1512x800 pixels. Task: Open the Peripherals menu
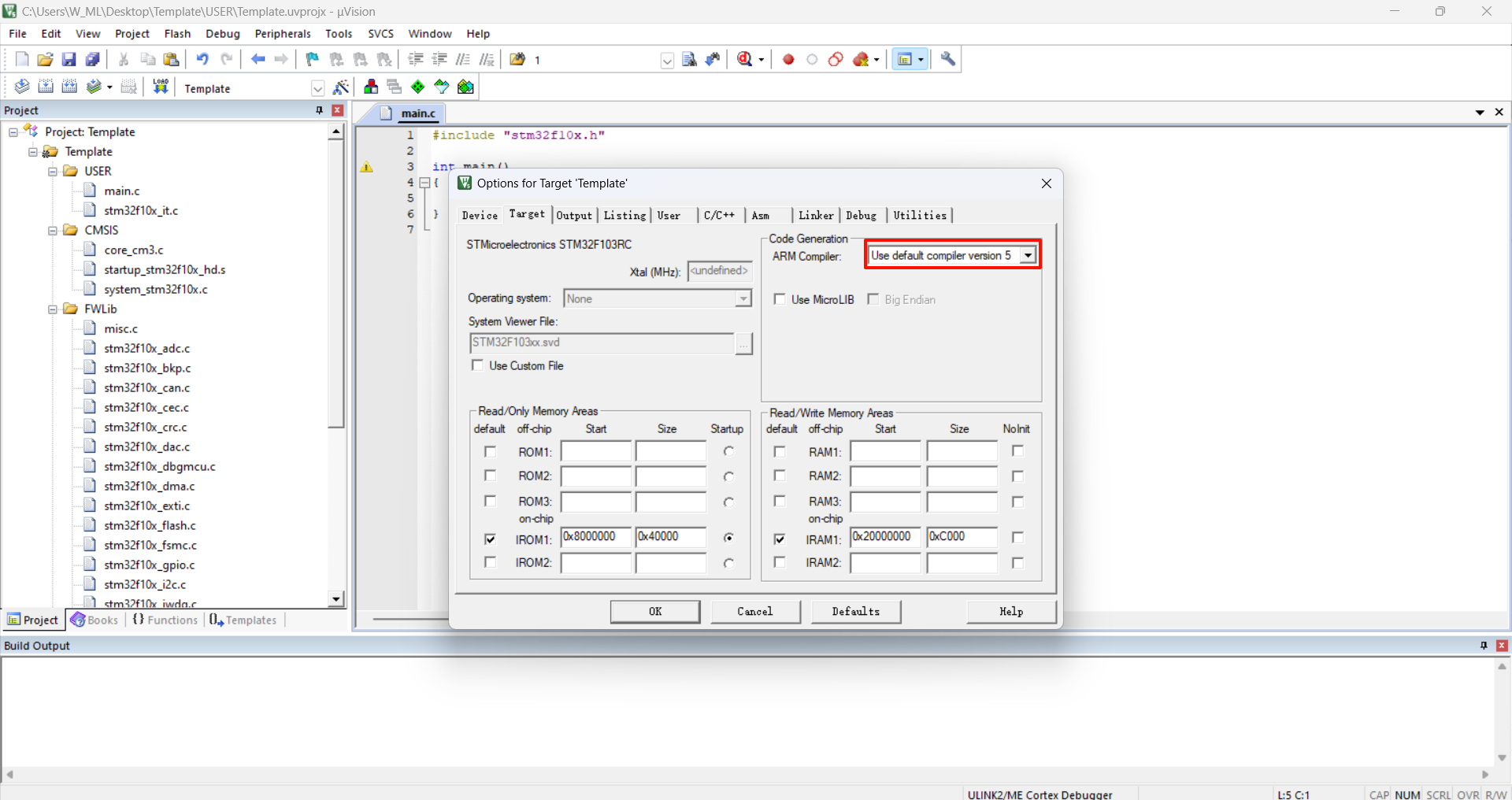coord(283,34)
